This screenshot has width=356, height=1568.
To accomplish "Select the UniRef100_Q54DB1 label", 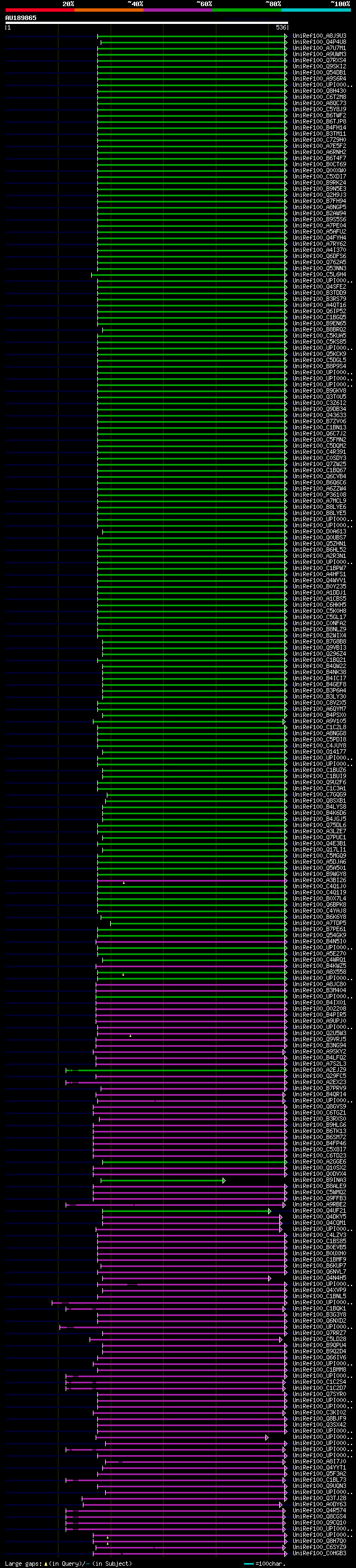I will point(319,72).
